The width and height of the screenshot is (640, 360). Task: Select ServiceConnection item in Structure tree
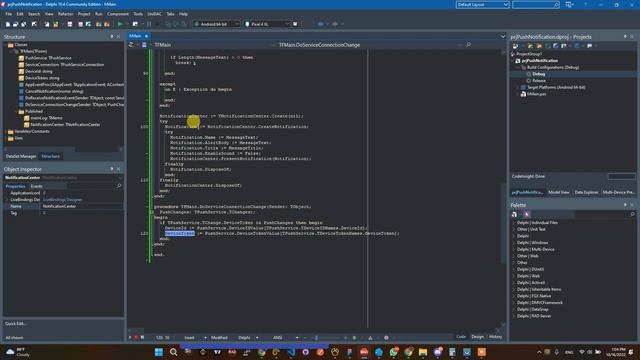(64, 64)
